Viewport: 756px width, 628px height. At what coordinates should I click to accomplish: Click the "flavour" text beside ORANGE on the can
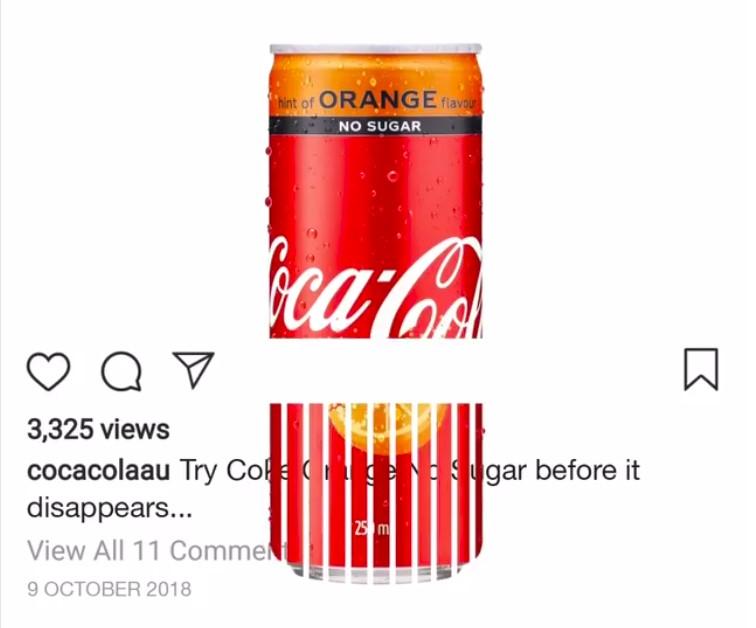click(x=457, y=103)
